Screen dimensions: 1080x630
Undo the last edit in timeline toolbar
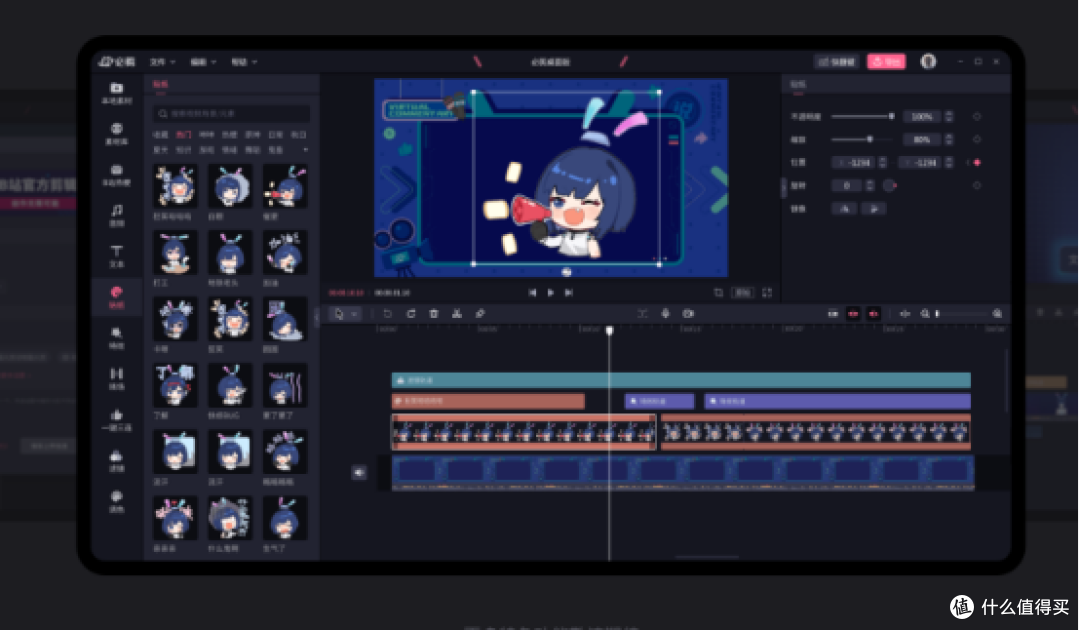point(387,313)
